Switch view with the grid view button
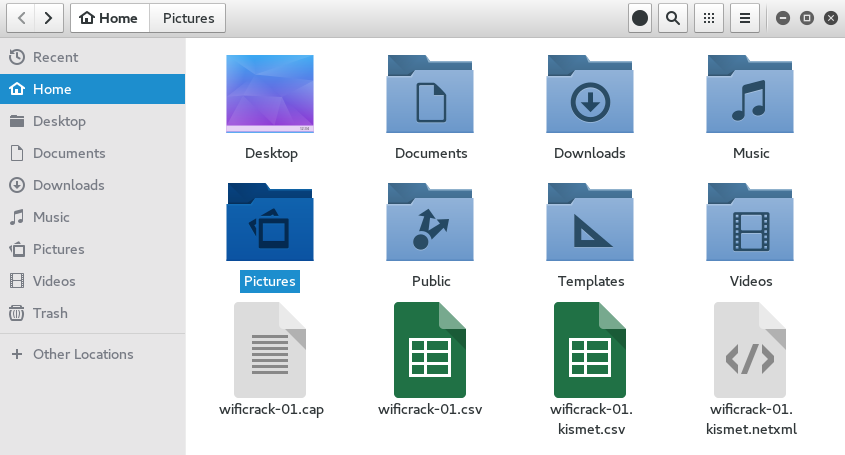Screen dimensions: 845x455 (709, 18)
